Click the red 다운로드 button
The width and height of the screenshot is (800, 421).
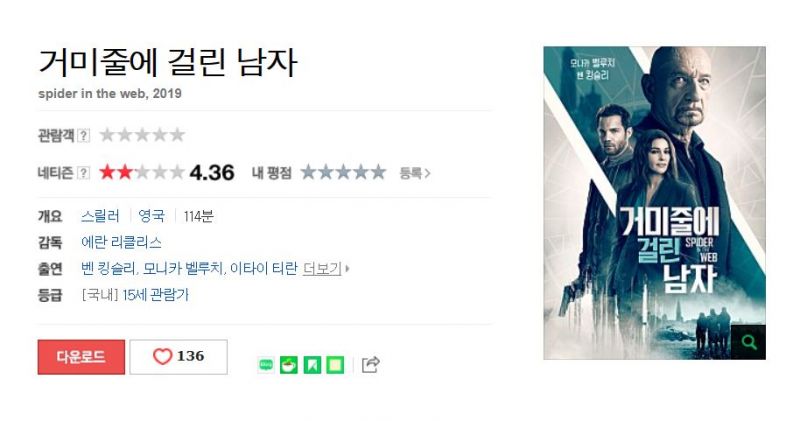[81, 357]
